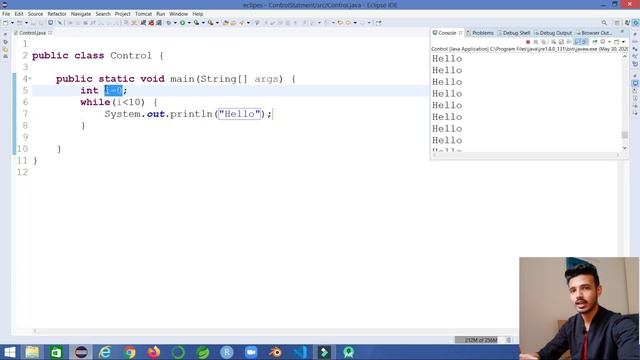The image size is (640, 360).
Task: Open the New file dropdown arrow
Action: pyautogui.click(x=12, y=22)
